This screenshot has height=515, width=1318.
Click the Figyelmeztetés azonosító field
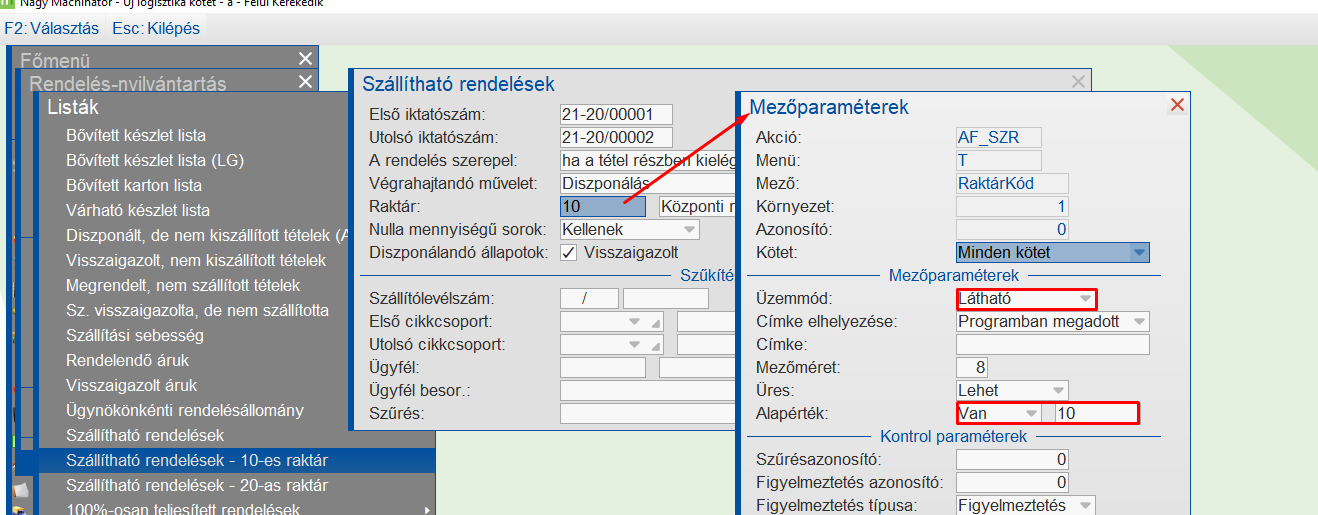click(x=1012, y=483)
